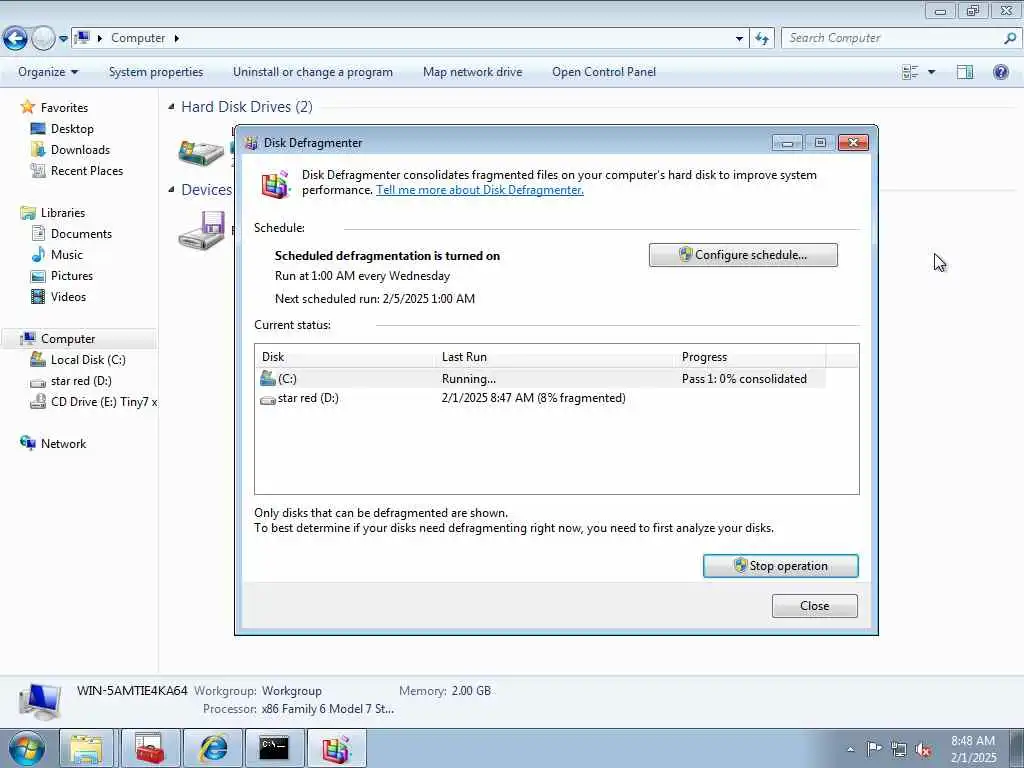Click Disk Defragmenter taskbar icon
The height and width of the screenshot is (768, 1024).
point(336,748)
